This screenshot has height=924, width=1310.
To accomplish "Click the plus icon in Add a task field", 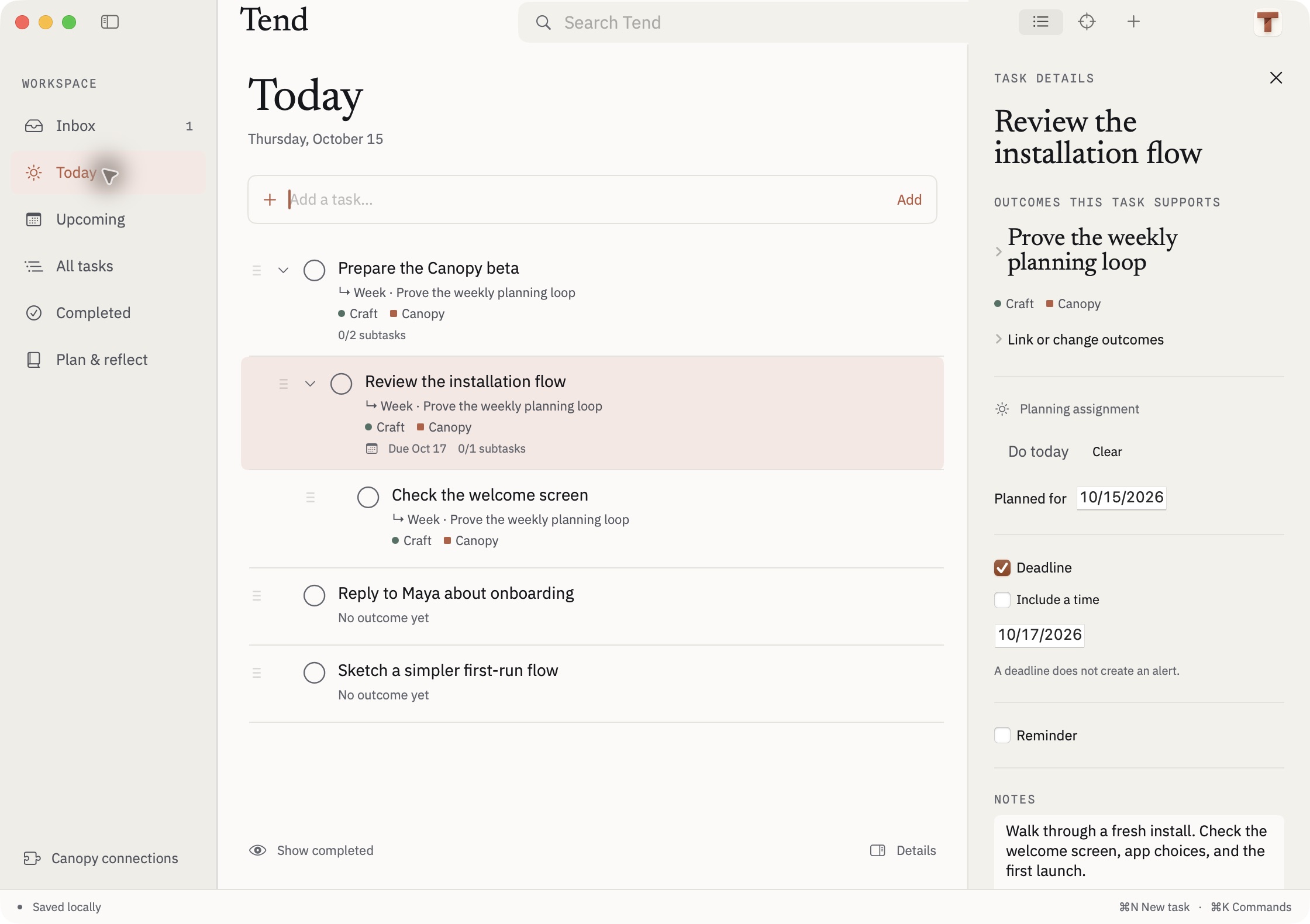I will [270, 199].
